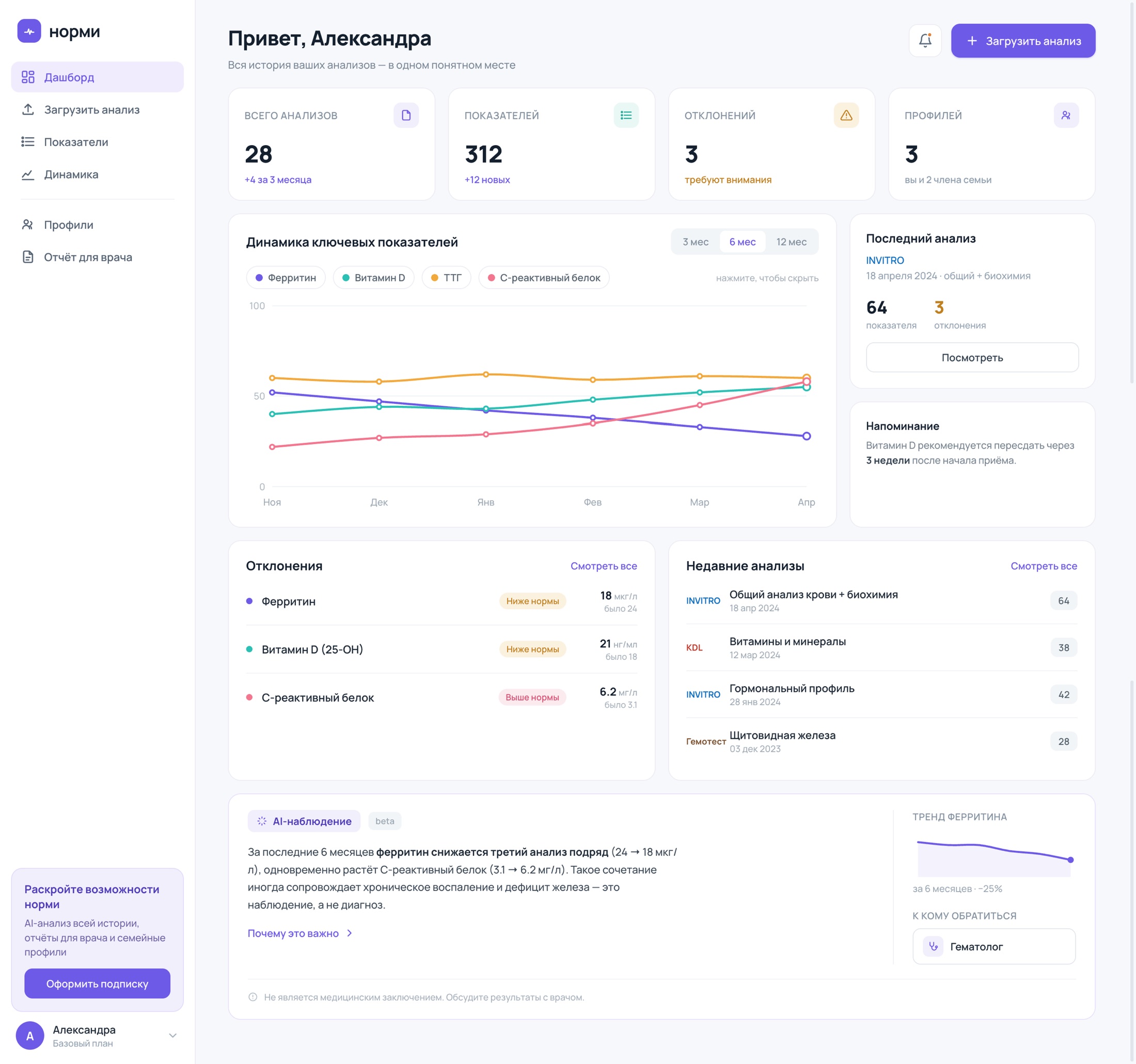The width and height of the screenshot is (1136, 1064).
Task: Hide the ТТГ chart series
Action: [x=446, y=278]
